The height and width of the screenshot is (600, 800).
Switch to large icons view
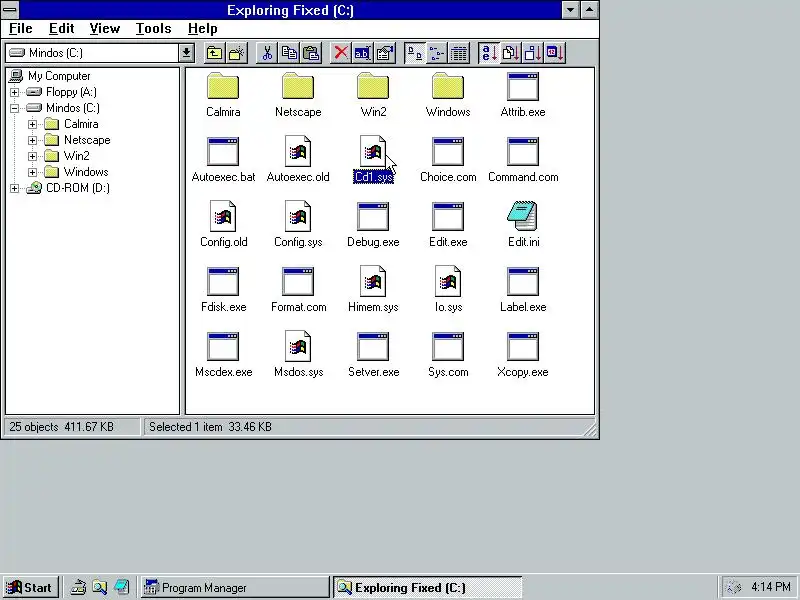pos(414,53)
